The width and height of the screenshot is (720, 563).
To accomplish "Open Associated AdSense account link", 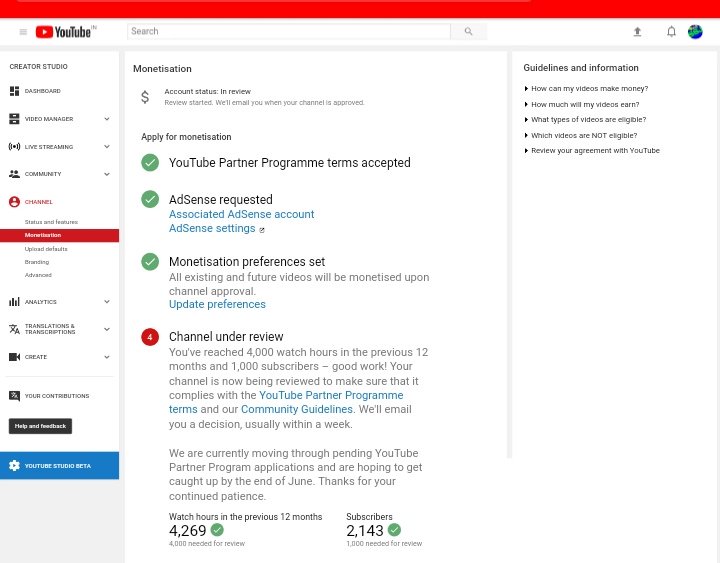I will (242, 214).
